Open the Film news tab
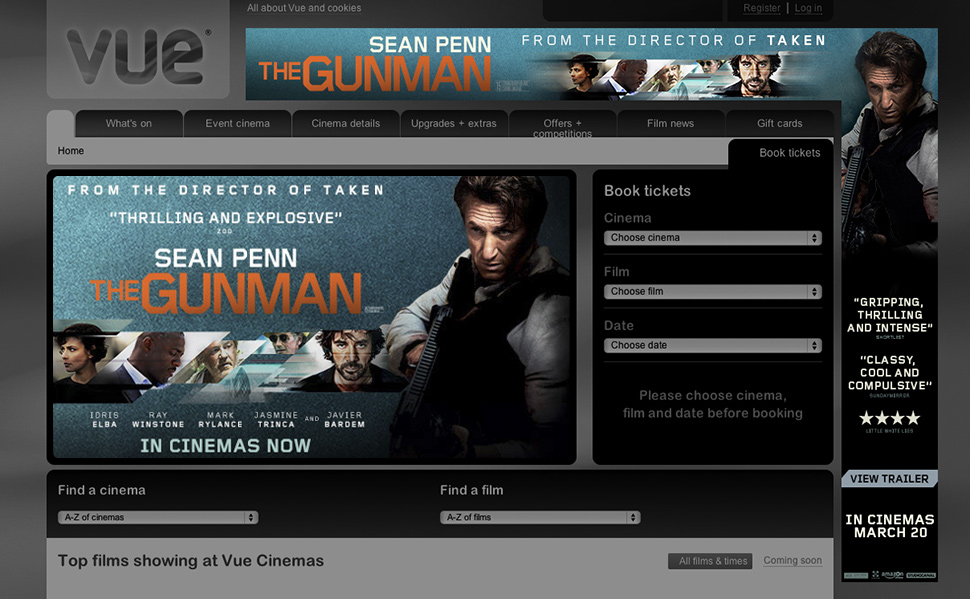The image size is (970, 599). click(671, 124)
